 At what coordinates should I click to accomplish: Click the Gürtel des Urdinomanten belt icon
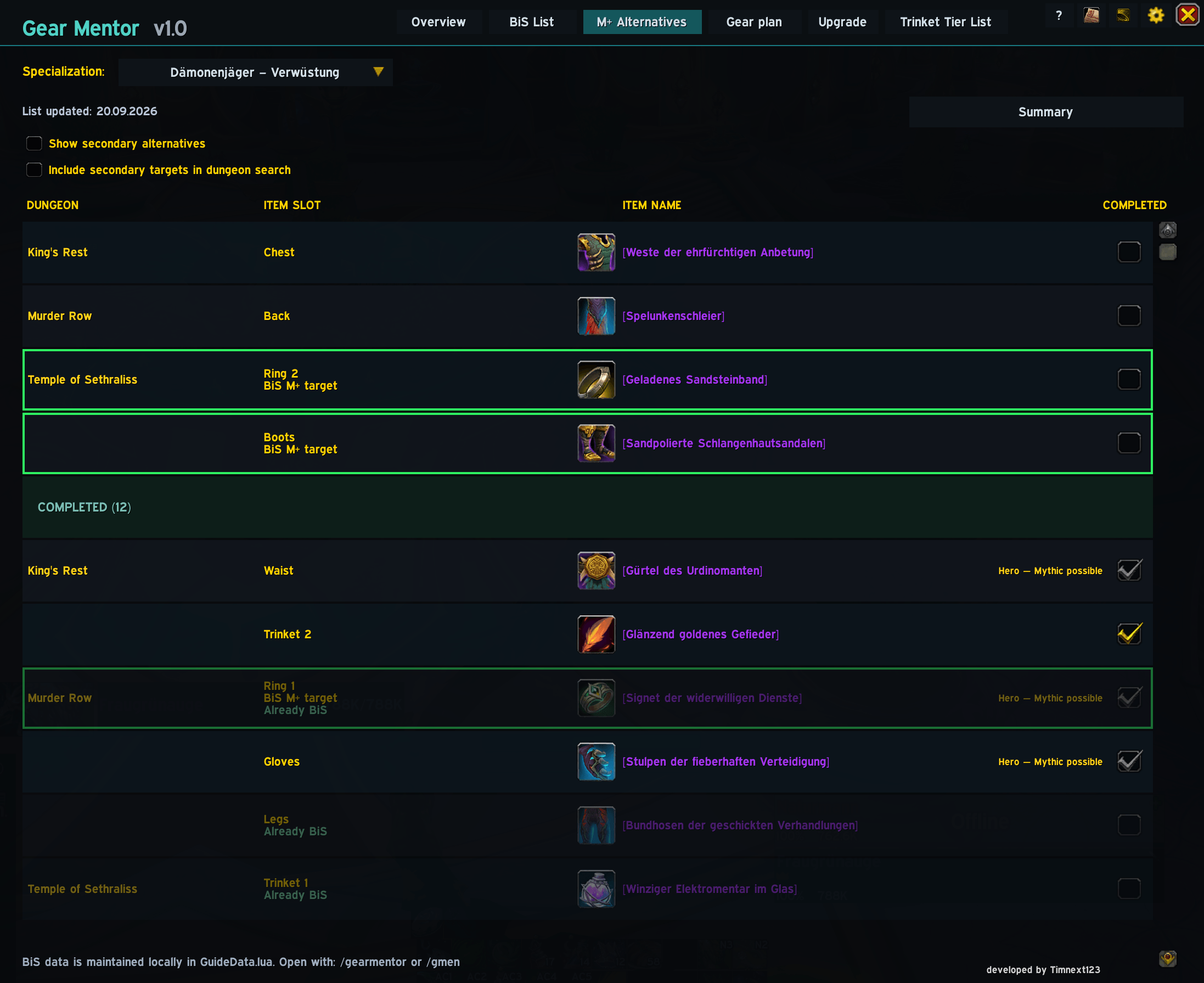tap(596, 571)
